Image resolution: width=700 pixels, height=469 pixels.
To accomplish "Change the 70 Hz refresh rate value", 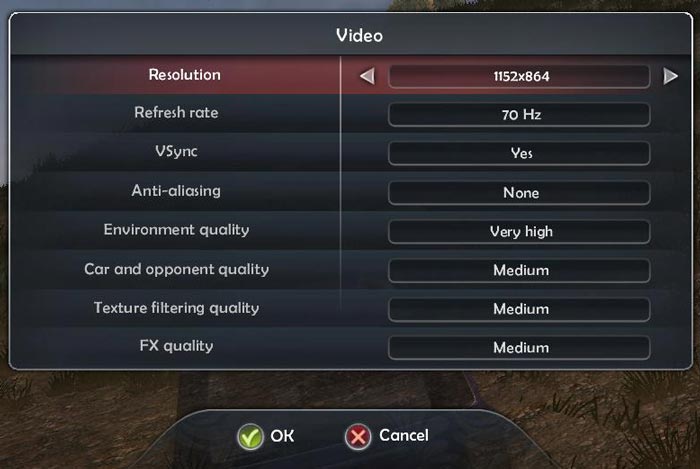I will [x=519, y=115].
